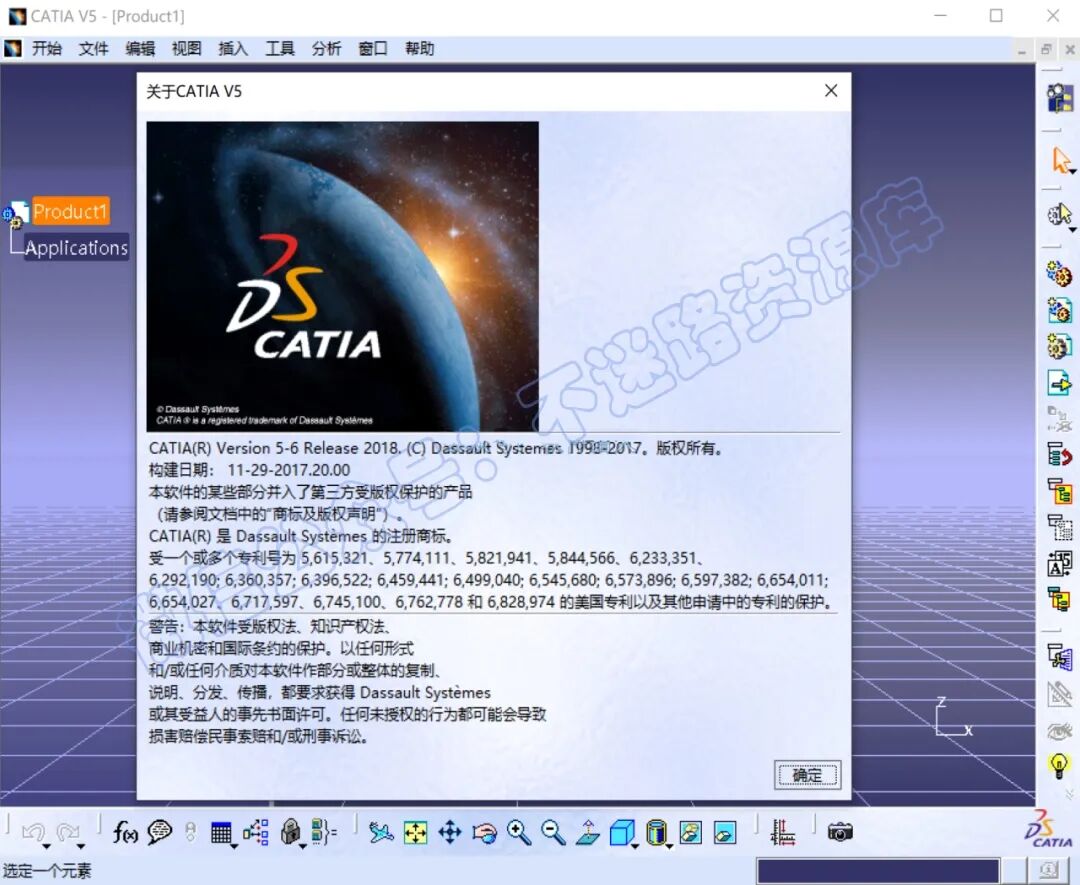Viewport: 1080px width, 885px height.
Task: Expand the render style dropdown arrow
Action: (669, 846)
